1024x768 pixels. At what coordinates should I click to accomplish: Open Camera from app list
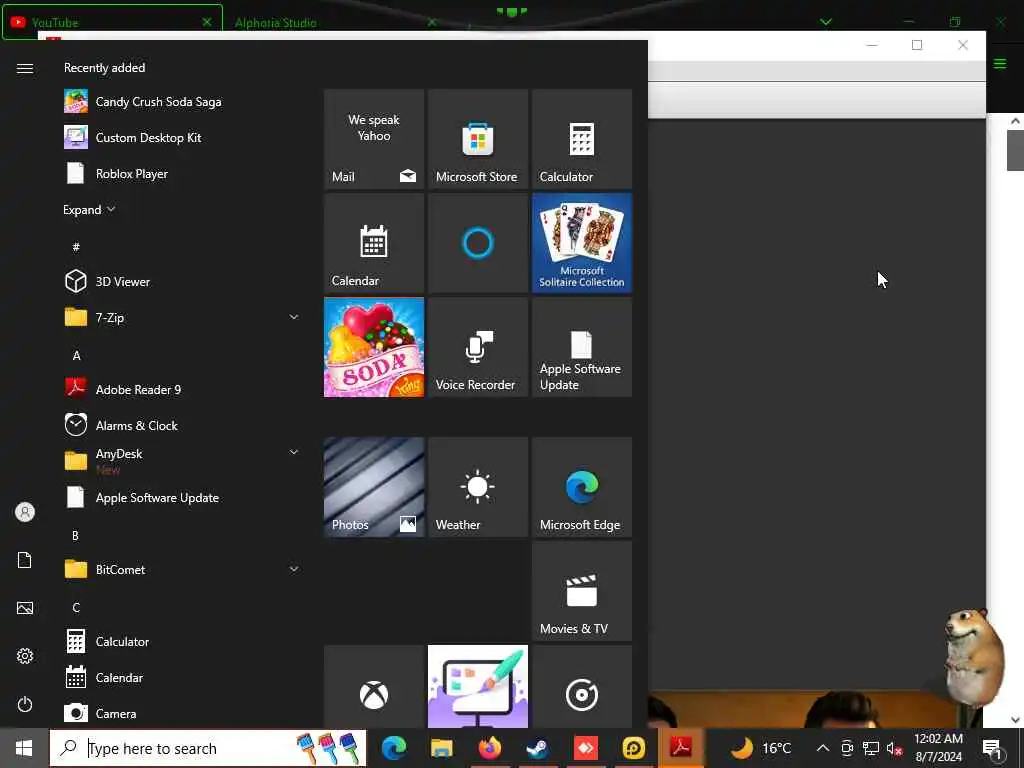click(x=182, y=713)
